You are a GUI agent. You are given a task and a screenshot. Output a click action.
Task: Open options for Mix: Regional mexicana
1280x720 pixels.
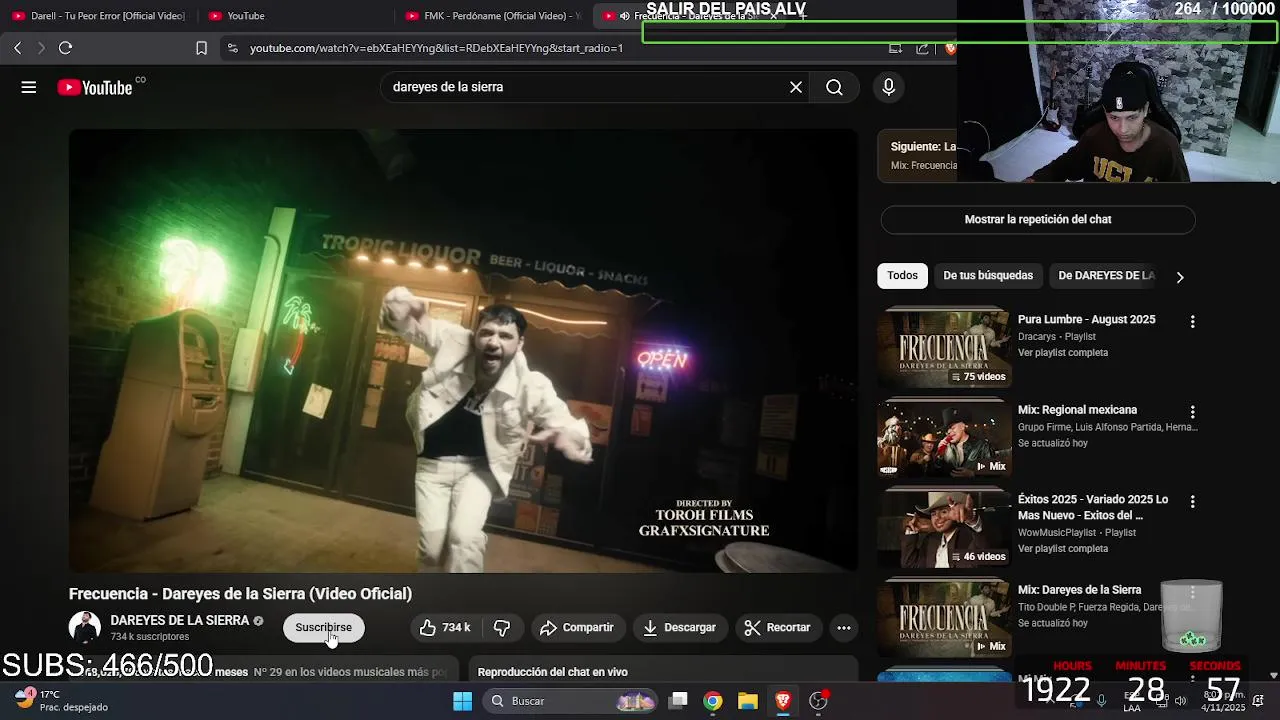point(1192,412)
